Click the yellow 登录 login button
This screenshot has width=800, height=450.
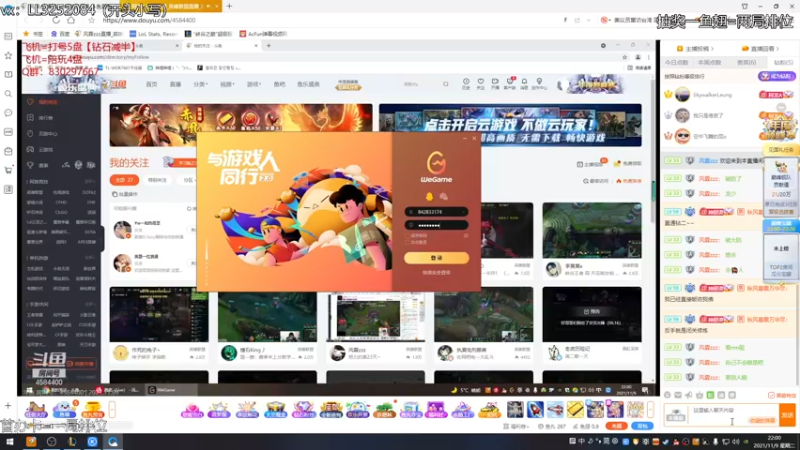coord(436,258)
